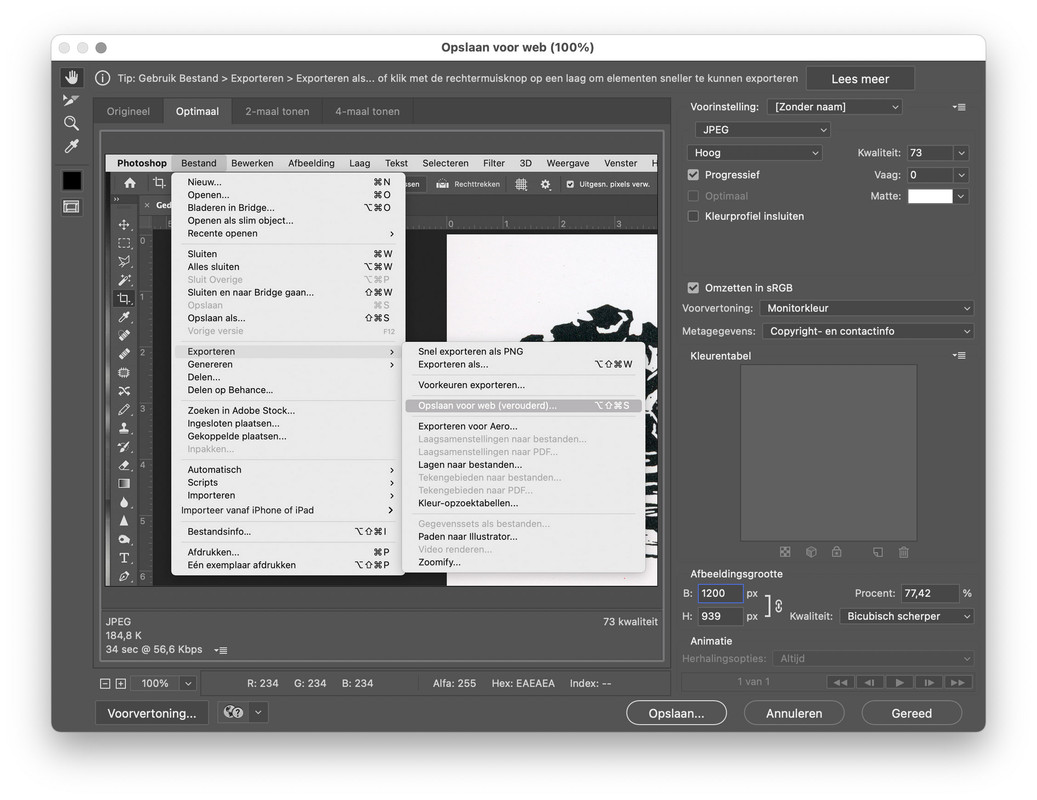Screen dimensions: 1037x800
Task: Click the '1 van 1' frame counter
Action: point(753,682)
